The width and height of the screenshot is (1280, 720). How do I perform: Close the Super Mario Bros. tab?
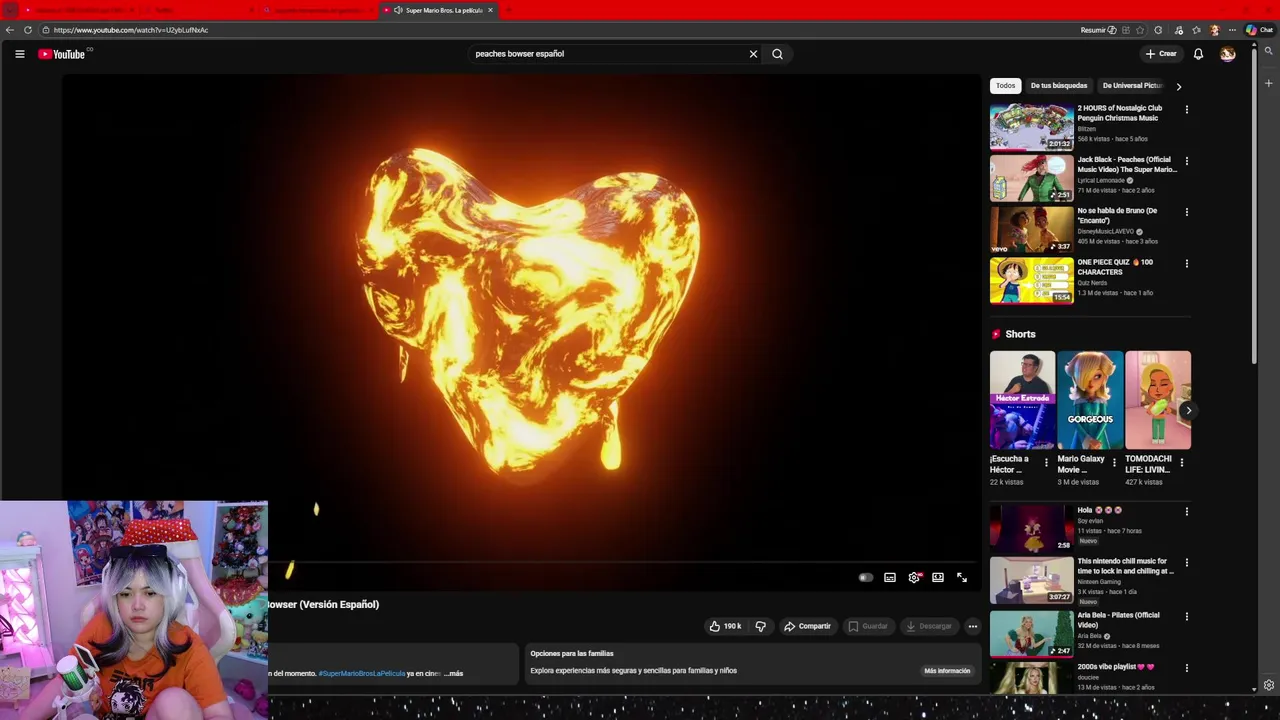click(490, 10)
